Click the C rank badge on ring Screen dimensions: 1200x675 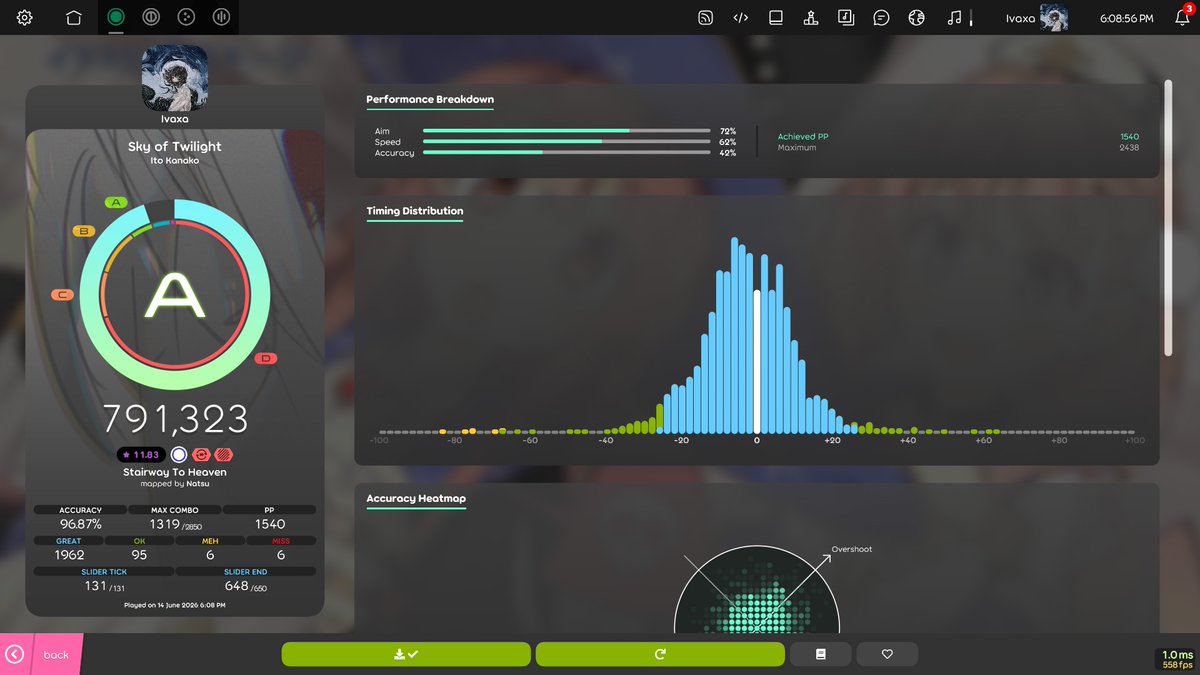[63, 295]
